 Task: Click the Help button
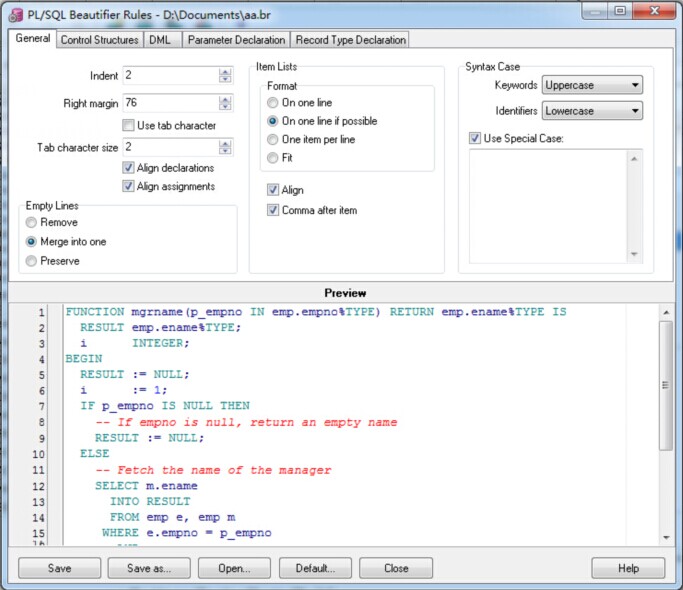point(628,568)
